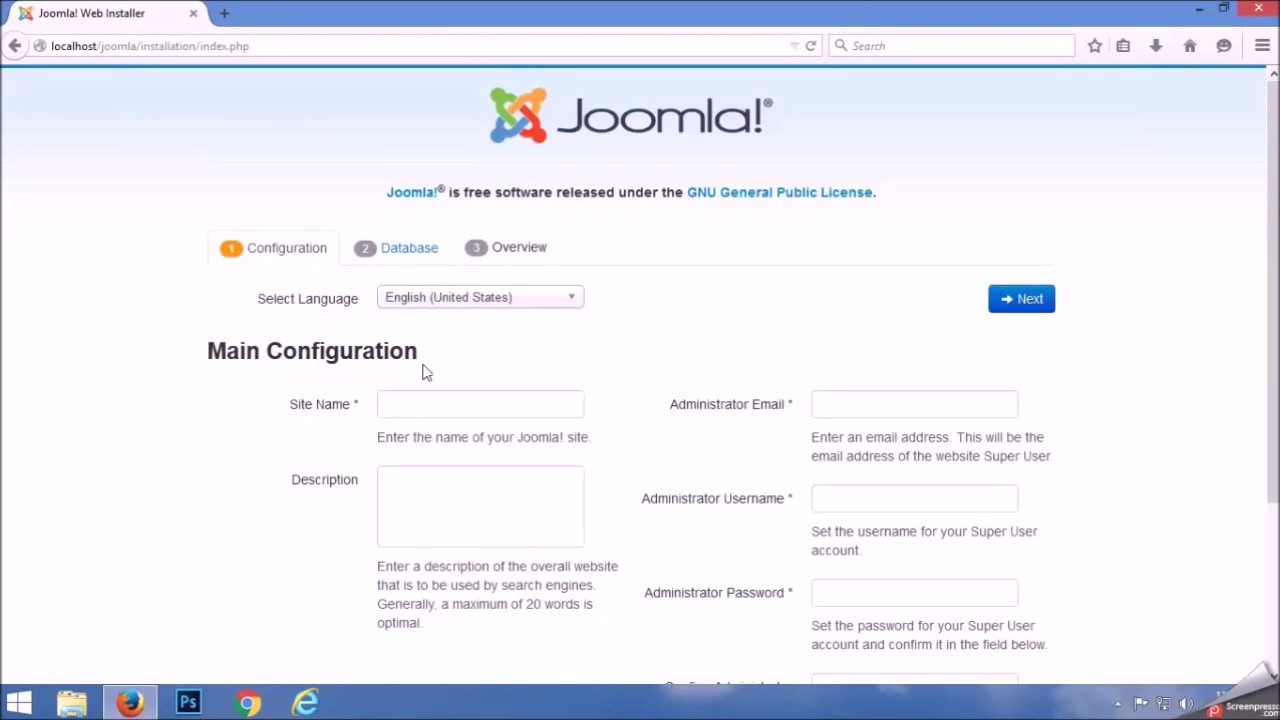Switch to the Configuration step tab
1280x720 pixels.
274,248
